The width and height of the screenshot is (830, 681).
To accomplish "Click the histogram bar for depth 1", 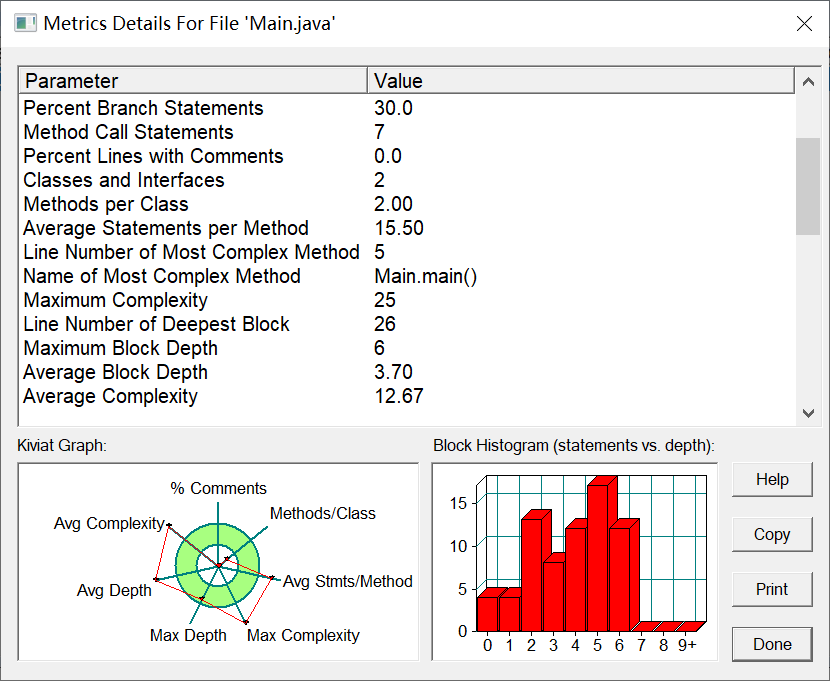I will (510, 614).
